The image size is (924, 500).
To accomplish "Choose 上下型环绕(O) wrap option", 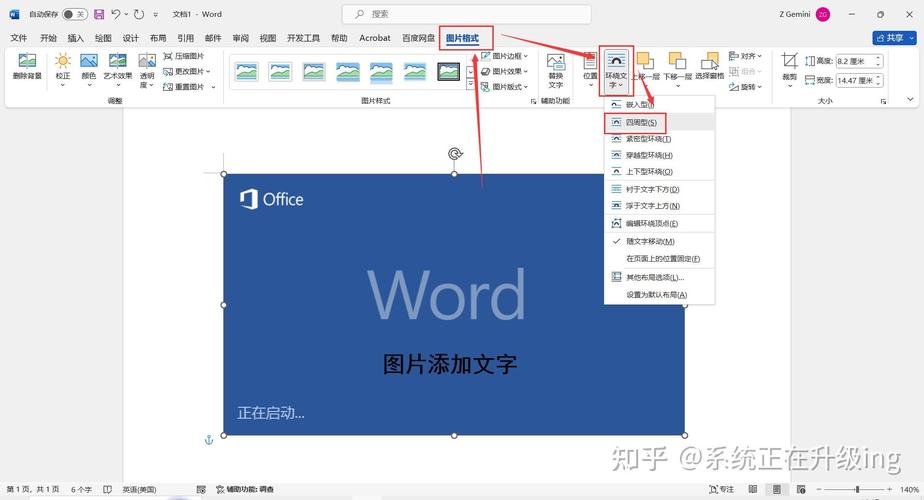I will pos(659,172).
